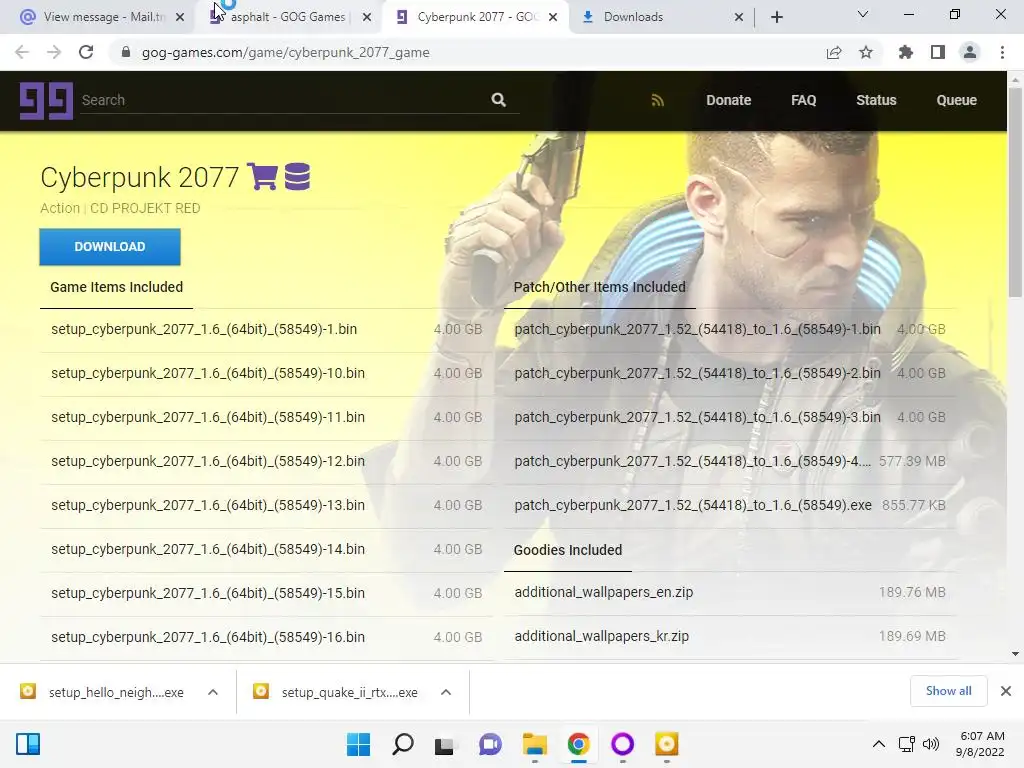Open the widgets icon at taskbar left
This screenshot has height=768, width=1024.
(x=28, y=744)
